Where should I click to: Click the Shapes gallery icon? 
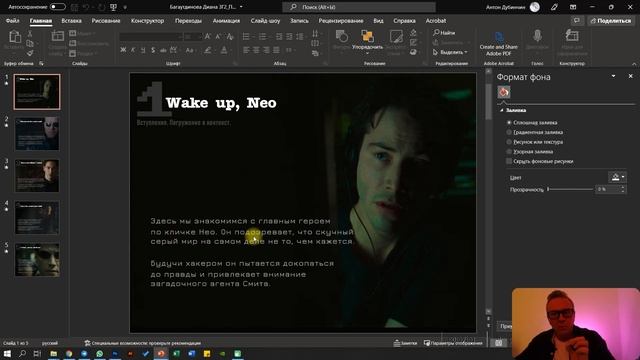[341, 36]
